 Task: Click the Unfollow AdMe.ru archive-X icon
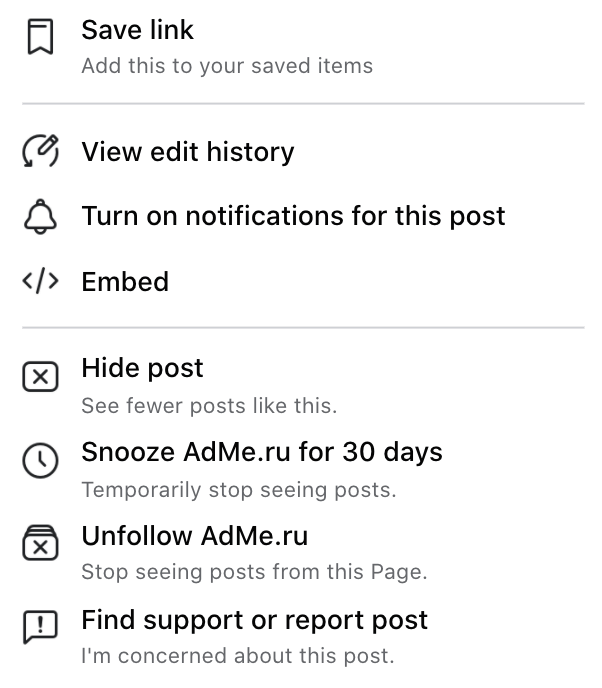[40, 543]
